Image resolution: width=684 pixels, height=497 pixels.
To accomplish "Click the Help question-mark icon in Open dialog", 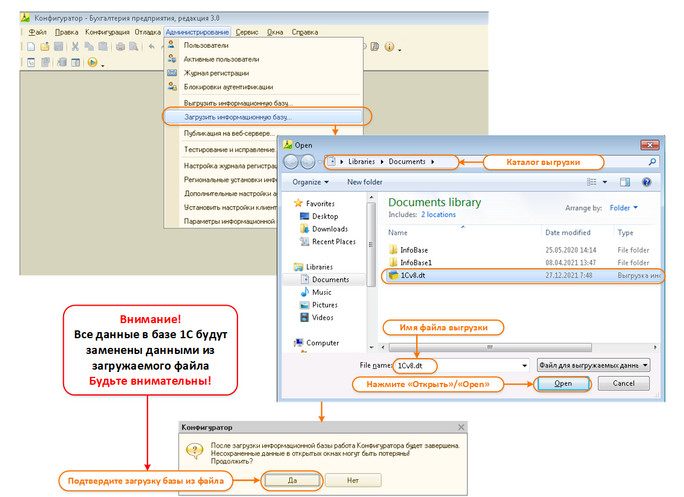I will (x=647, y=182).
